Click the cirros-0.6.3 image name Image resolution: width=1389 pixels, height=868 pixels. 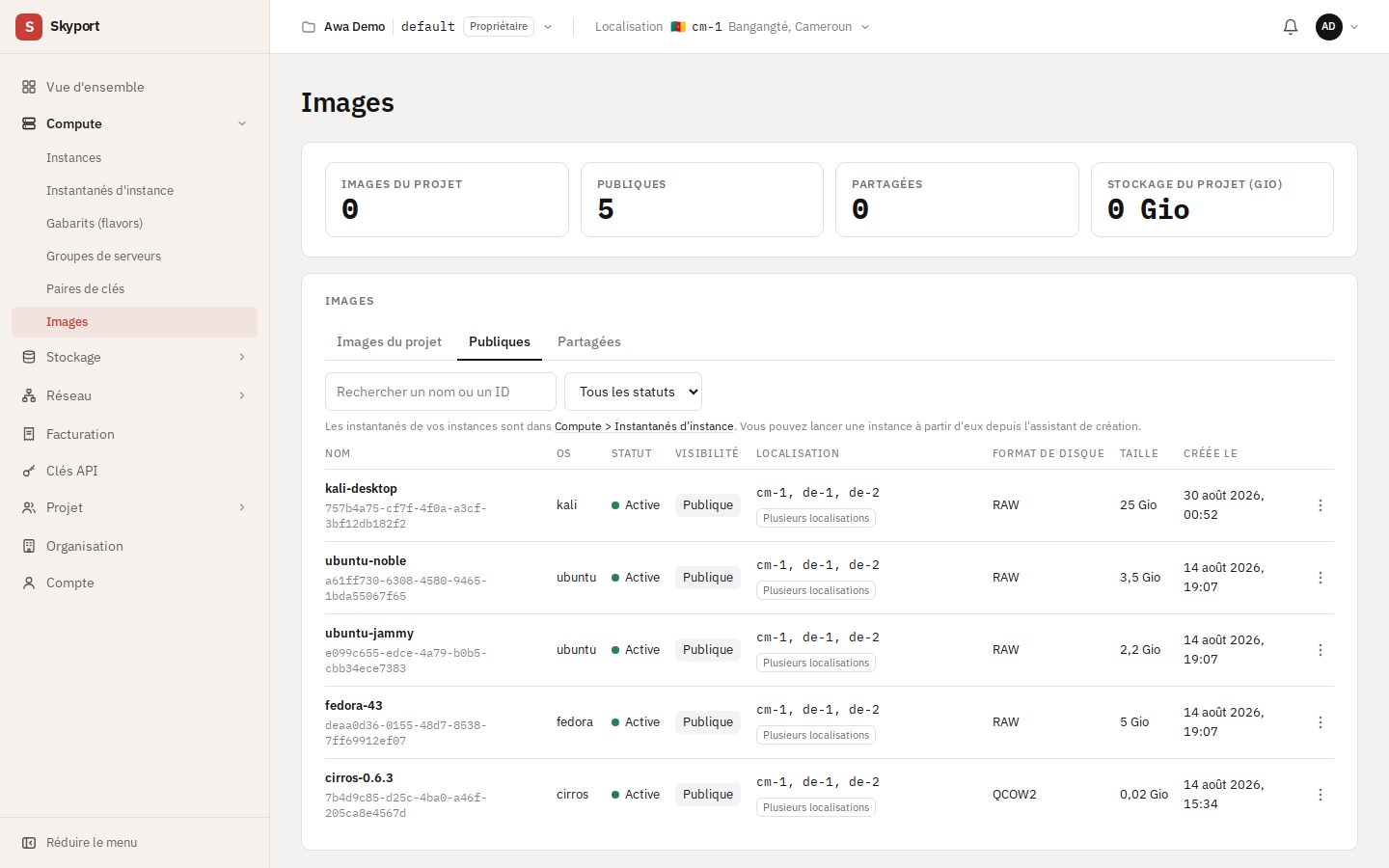[359, 778]
